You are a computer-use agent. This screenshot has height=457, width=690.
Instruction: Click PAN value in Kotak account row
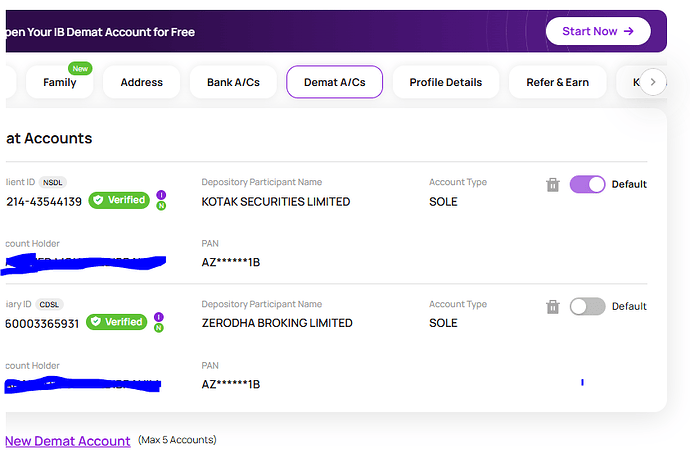(231, 263)
